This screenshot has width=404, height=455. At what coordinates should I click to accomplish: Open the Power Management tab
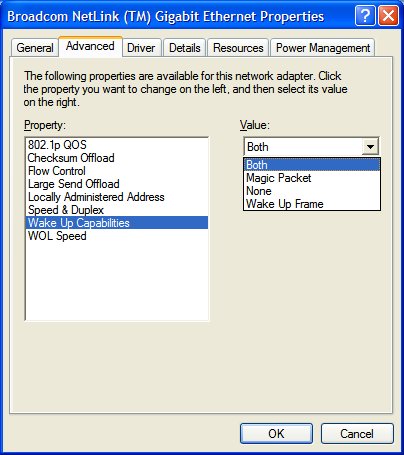click(x=323, y=48)
